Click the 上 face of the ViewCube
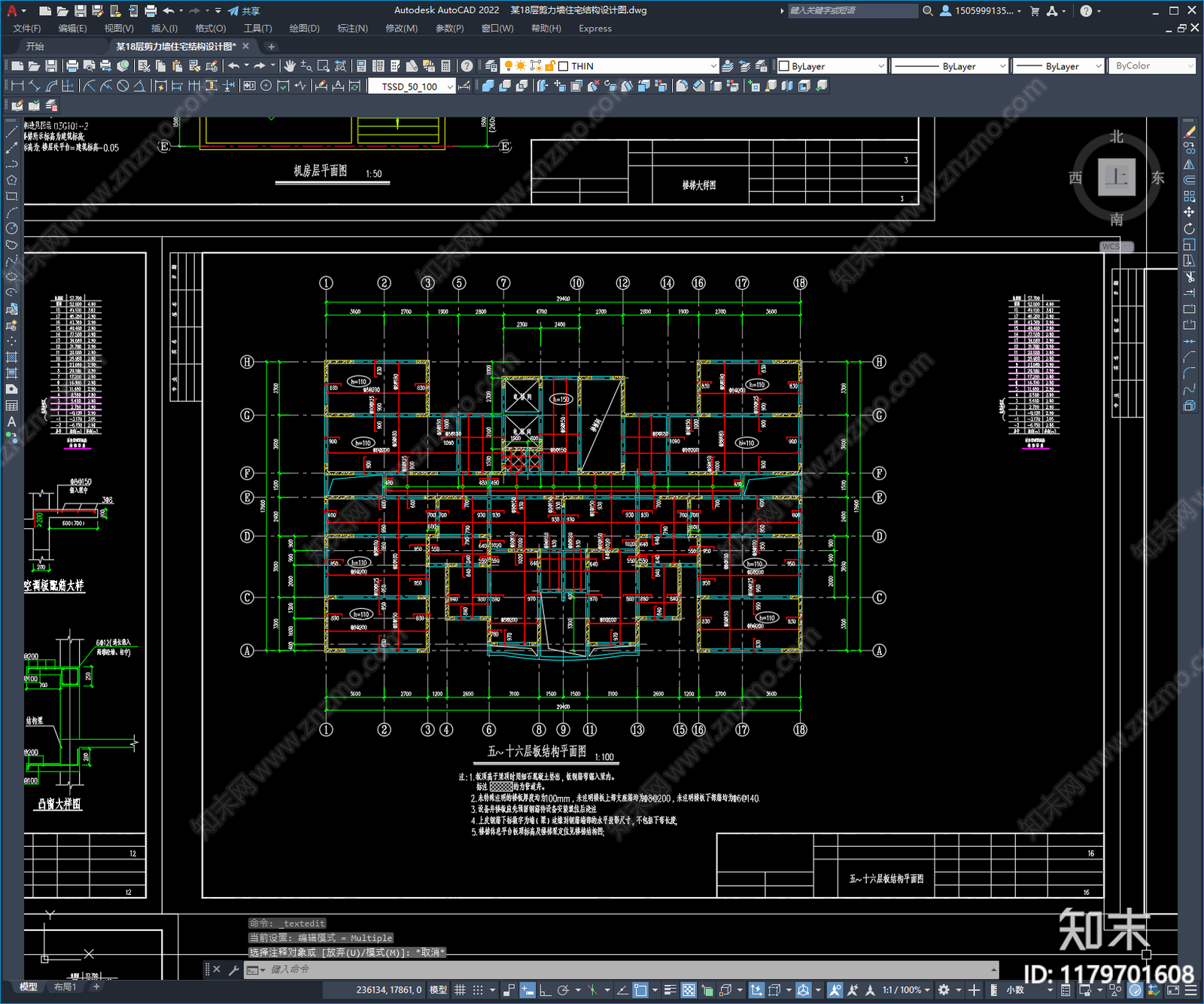Image resolution: width=1204 pixels, height=1004 pixels. (1117, 178)
